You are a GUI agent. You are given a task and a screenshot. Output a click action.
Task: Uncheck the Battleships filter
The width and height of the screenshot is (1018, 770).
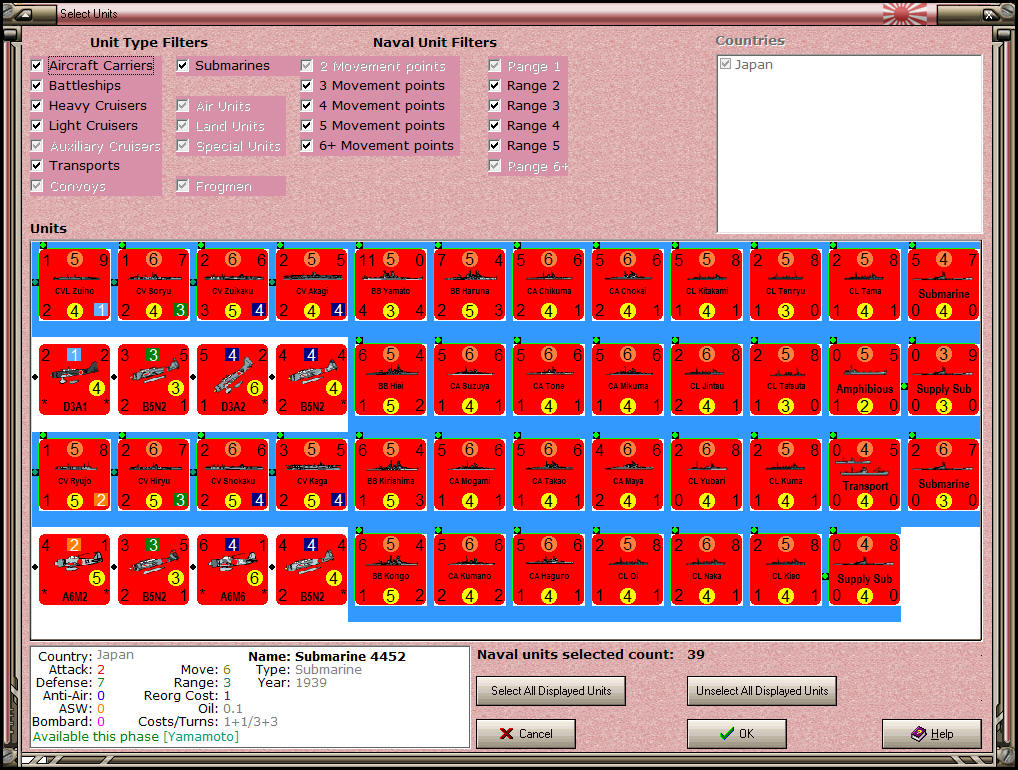click(x=37, y=86)
